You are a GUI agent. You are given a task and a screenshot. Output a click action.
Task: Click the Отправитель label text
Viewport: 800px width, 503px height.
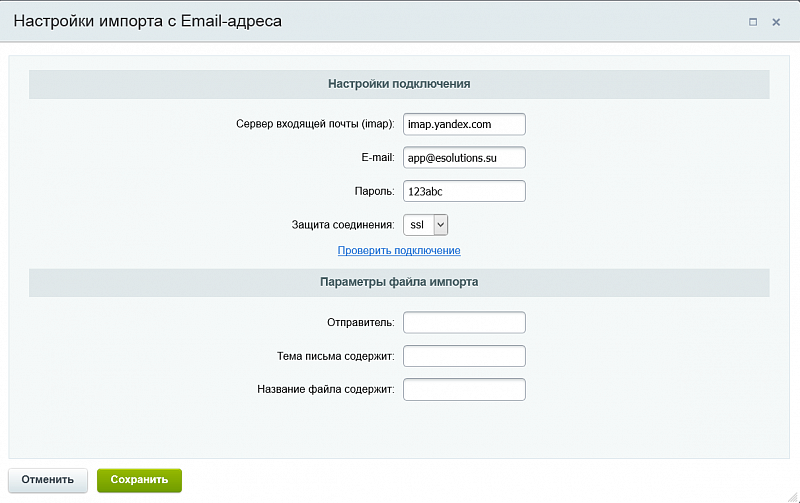coord(361,322)
